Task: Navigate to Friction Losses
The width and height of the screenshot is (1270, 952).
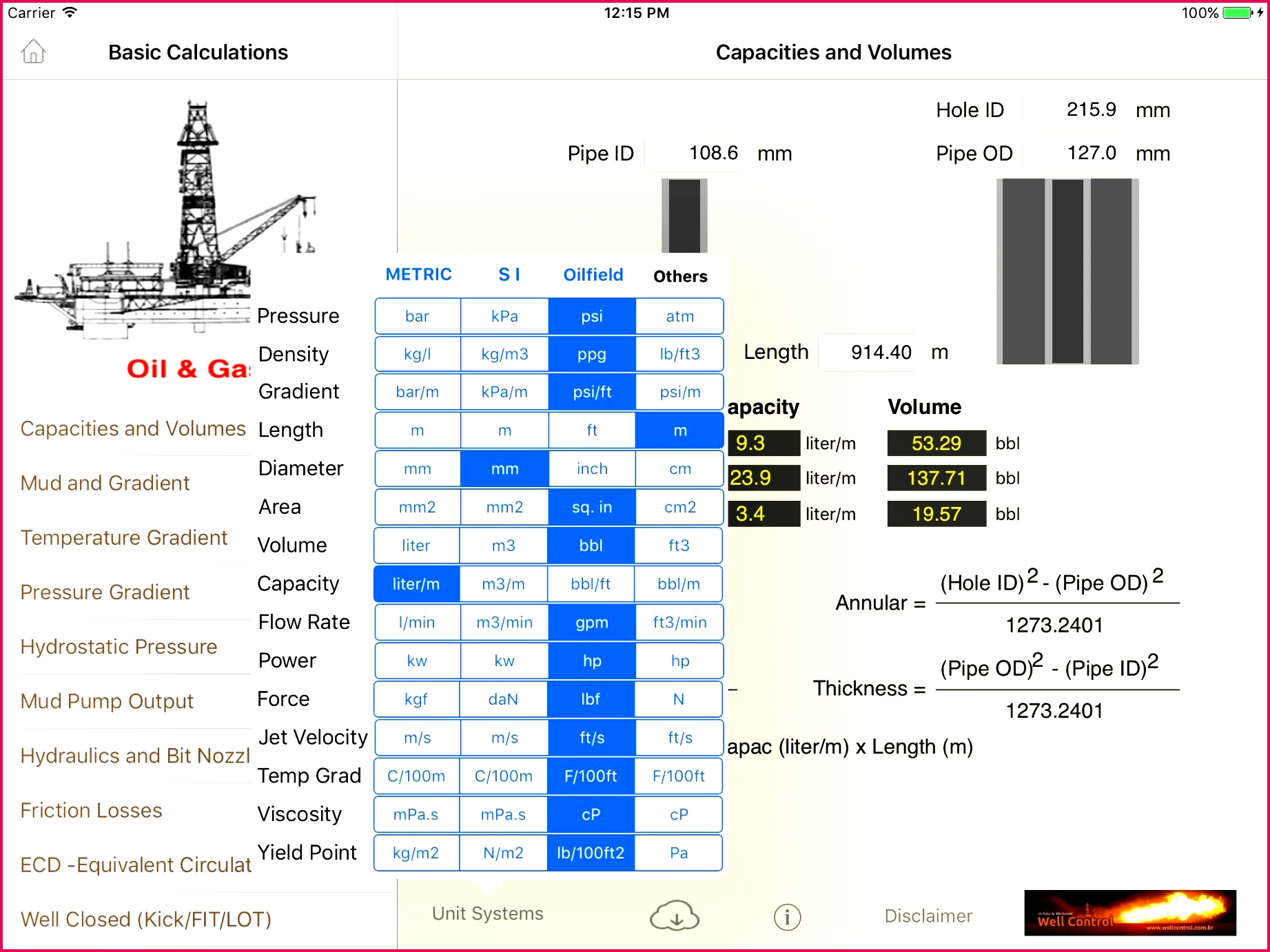Action: point(91,810)
